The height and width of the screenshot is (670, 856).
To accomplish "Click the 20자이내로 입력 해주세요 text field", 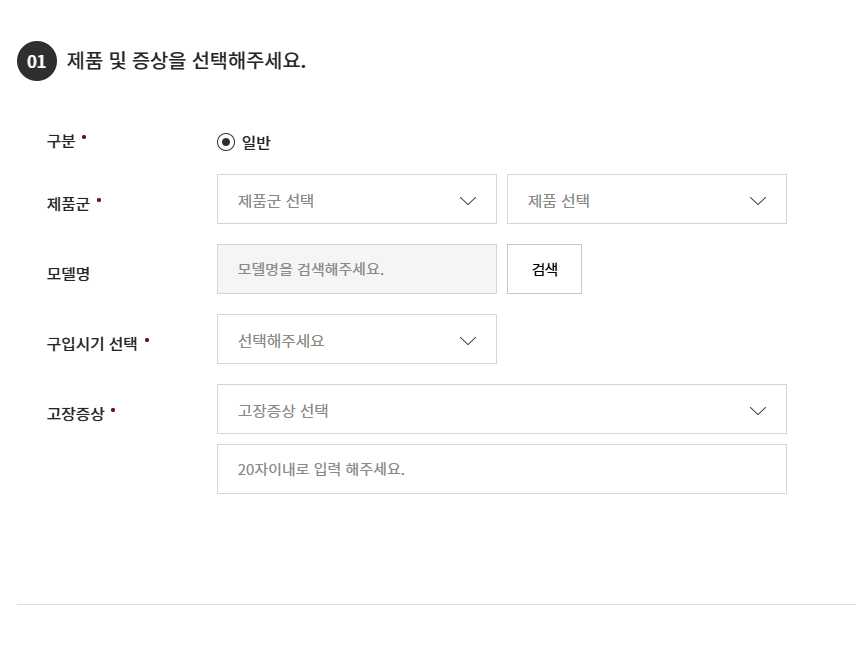I will coord(502,470).
